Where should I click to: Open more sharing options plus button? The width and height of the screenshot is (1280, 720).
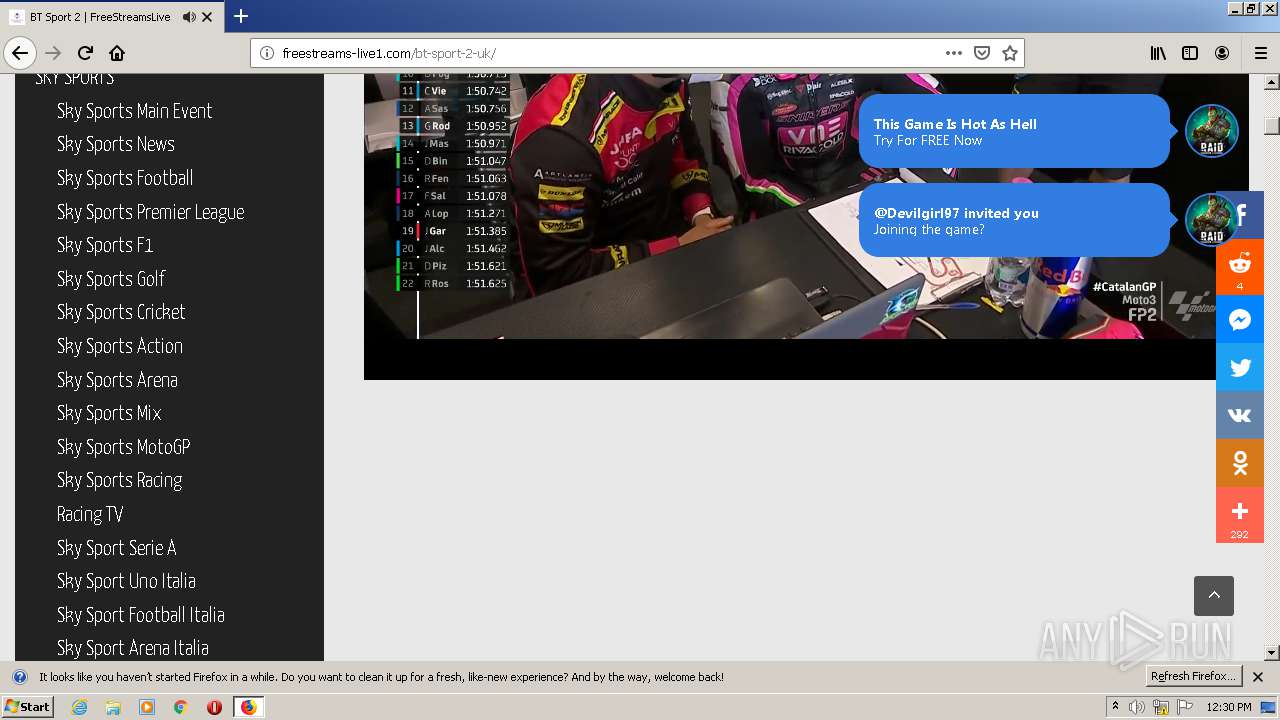click(1240, 514)
